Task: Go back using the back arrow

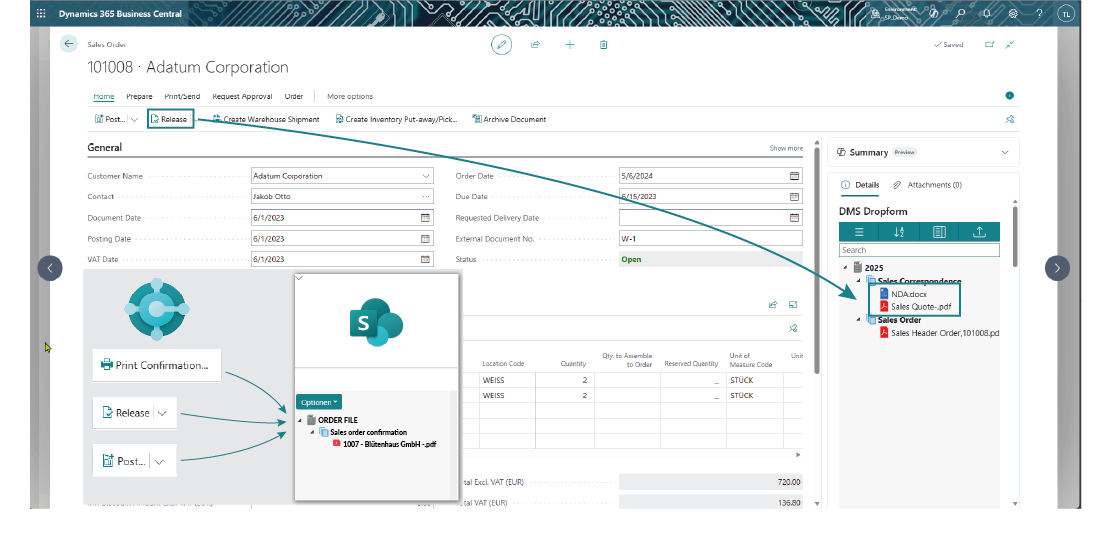Action: (69, 44)
